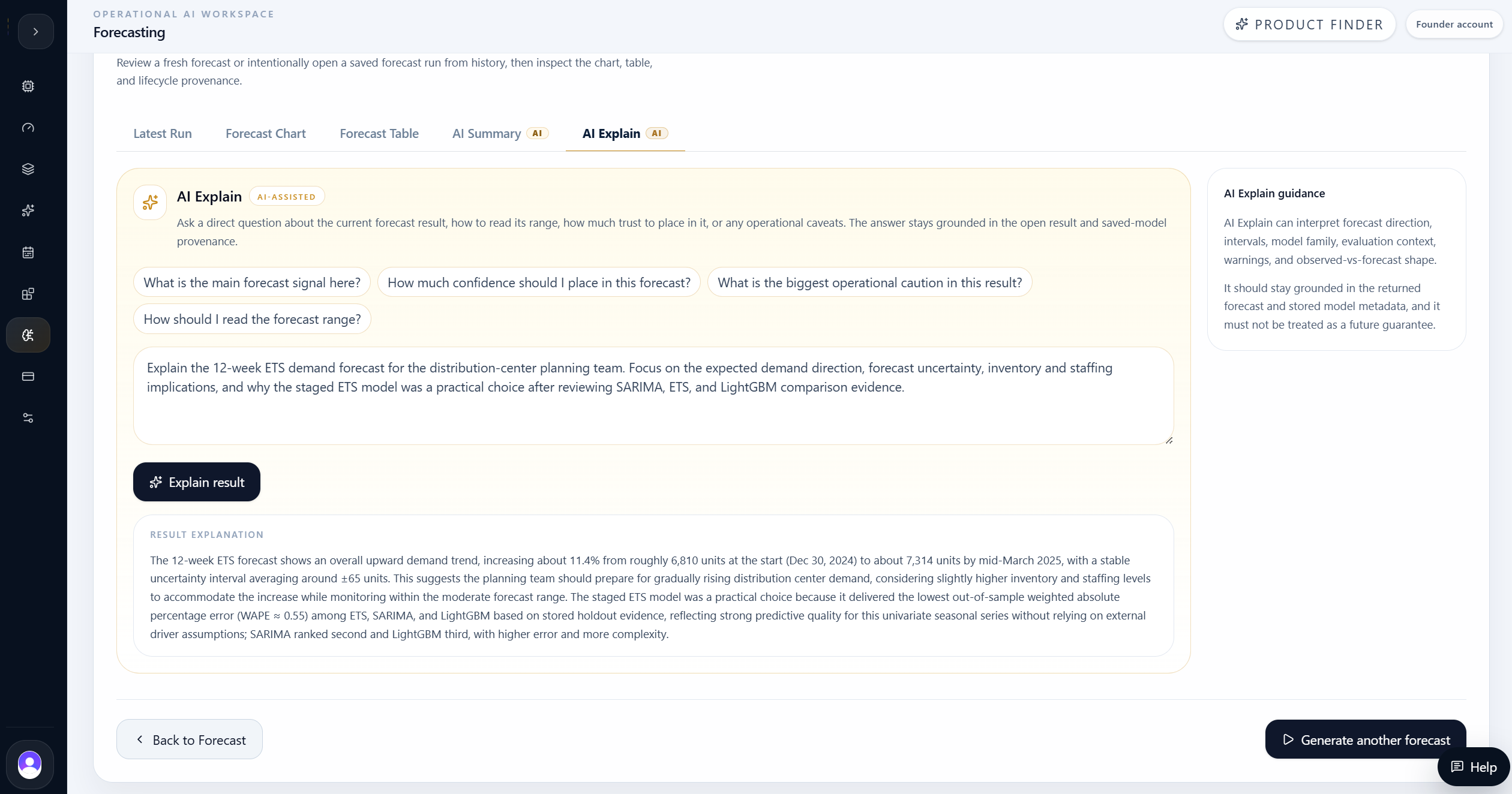Click the AI Explain guidance heading
This screenshot has width=1512, height=794.
tap(1274, 194)
